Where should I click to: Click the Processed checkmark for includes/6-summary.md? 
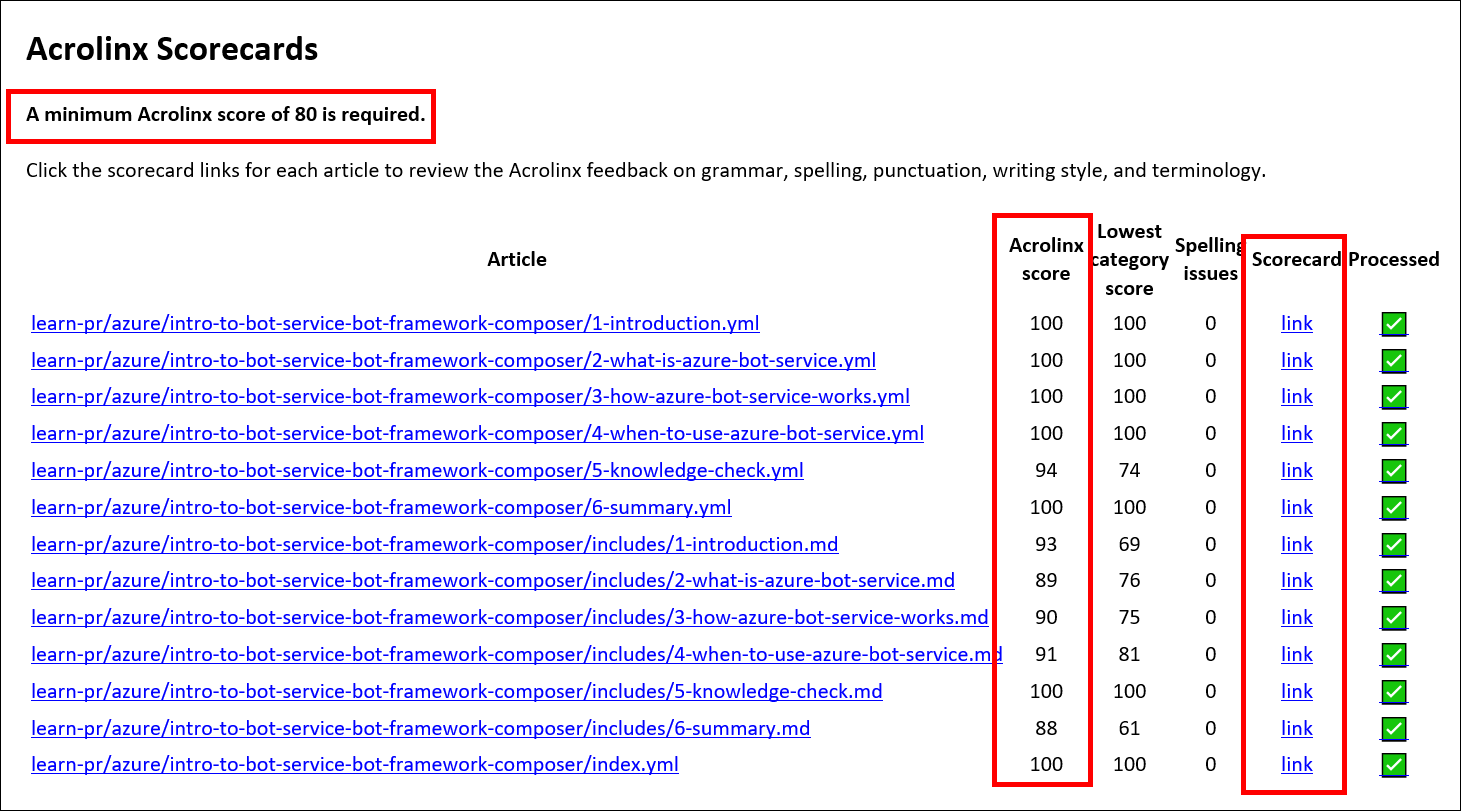(x=1394, y=729)
